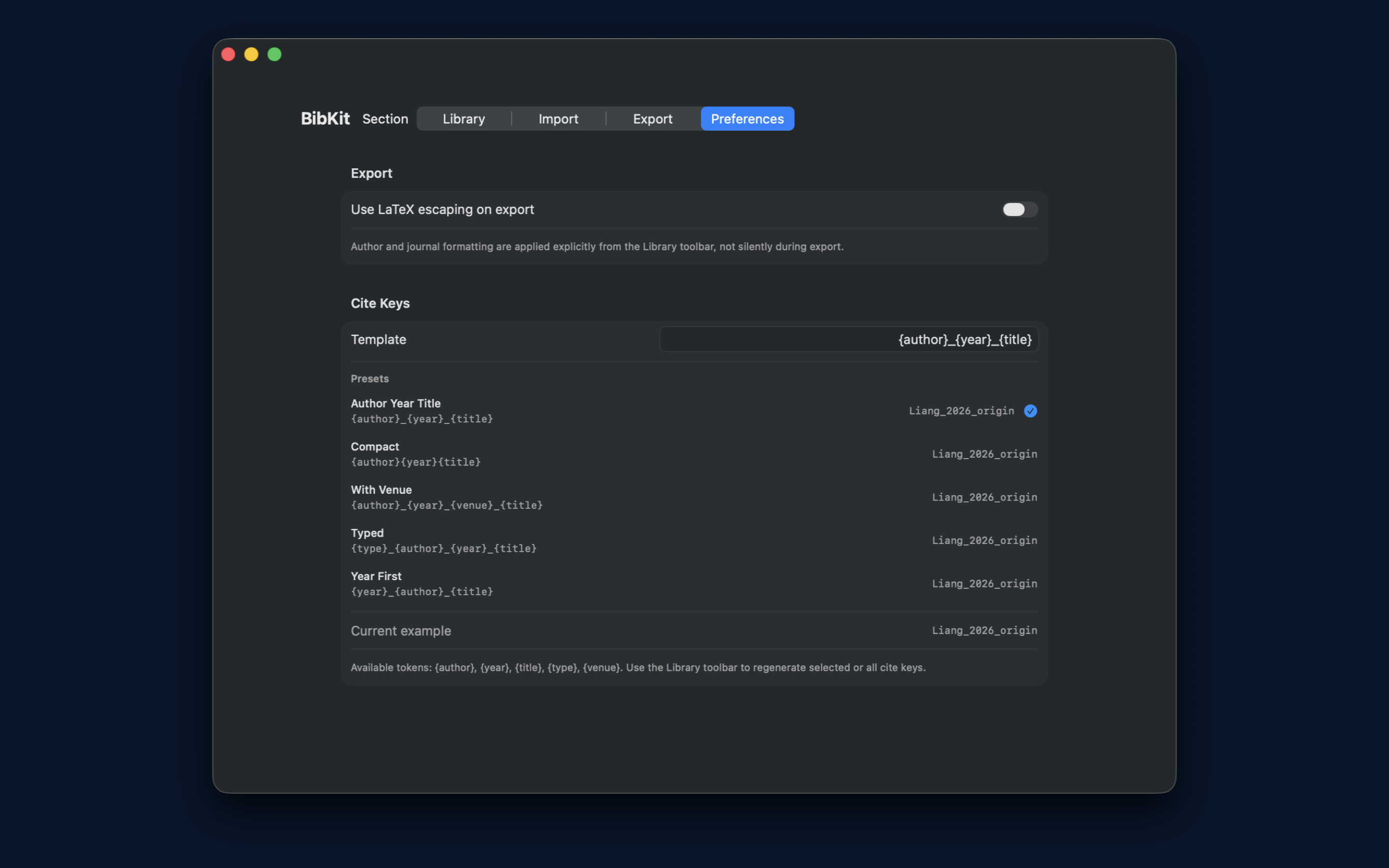Click the {year}_{author}_{title} template text
The width and height of the screenshot is (1389, 868).
pyautogui.click(x=422, y=591)
